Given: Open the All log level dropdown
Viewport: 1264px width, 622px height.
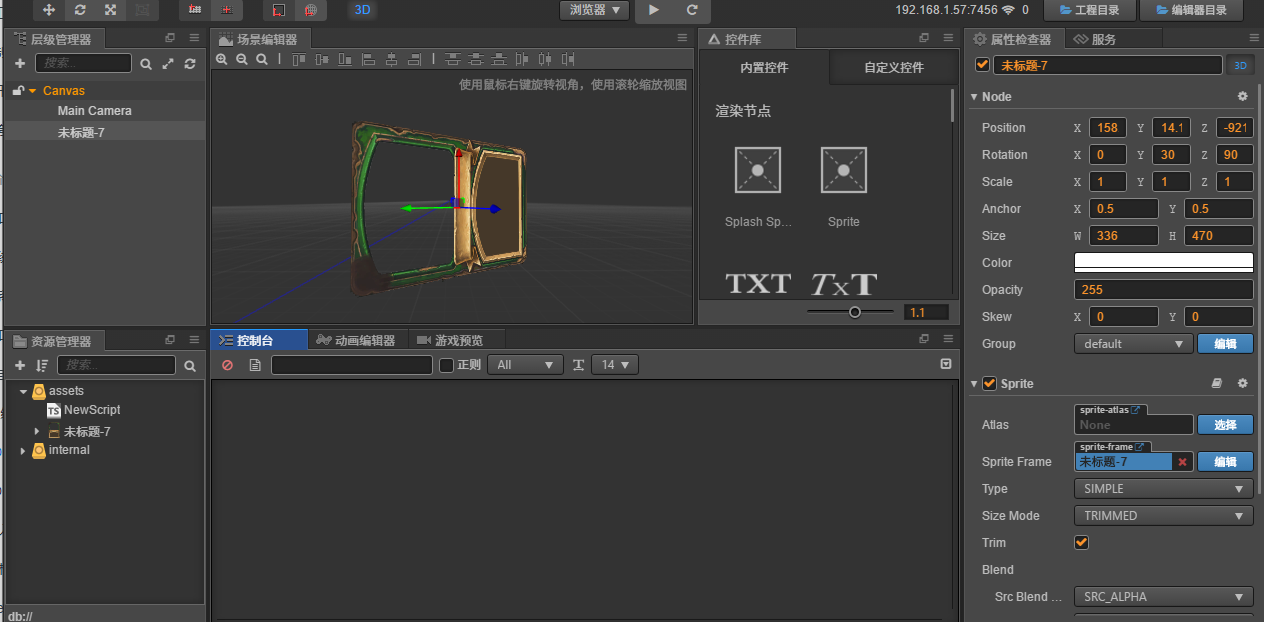Looking at the screenshot, I should coord(526,365).
